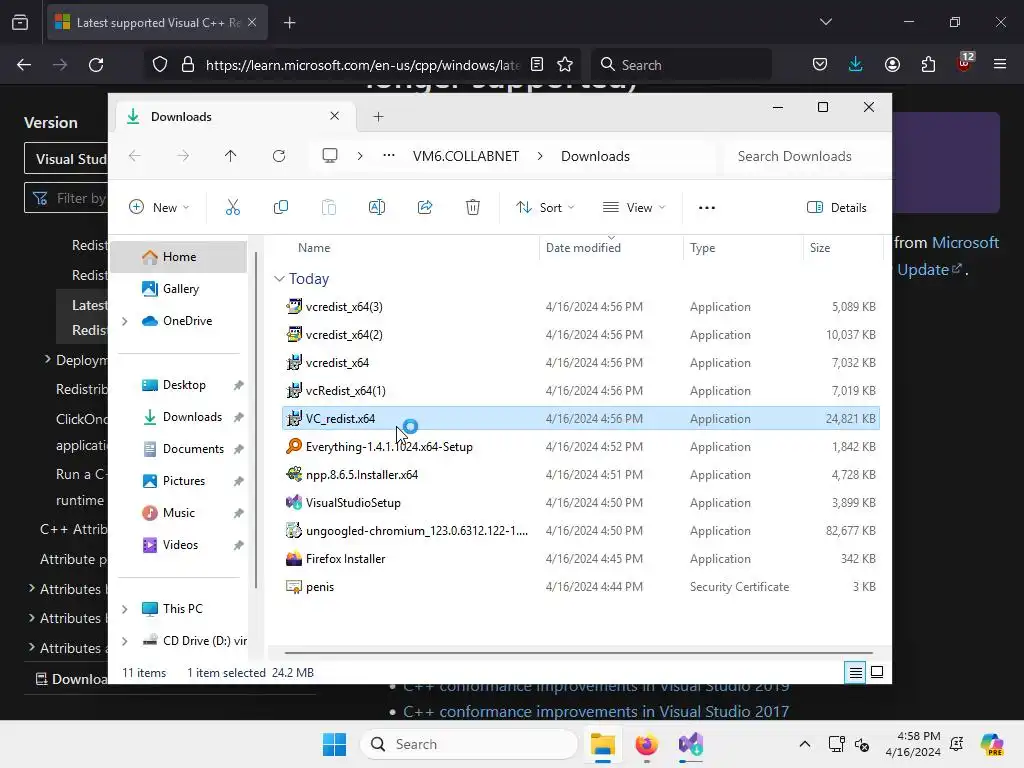
Task: Open Desktop quick access item
Action: click(184, 385)
